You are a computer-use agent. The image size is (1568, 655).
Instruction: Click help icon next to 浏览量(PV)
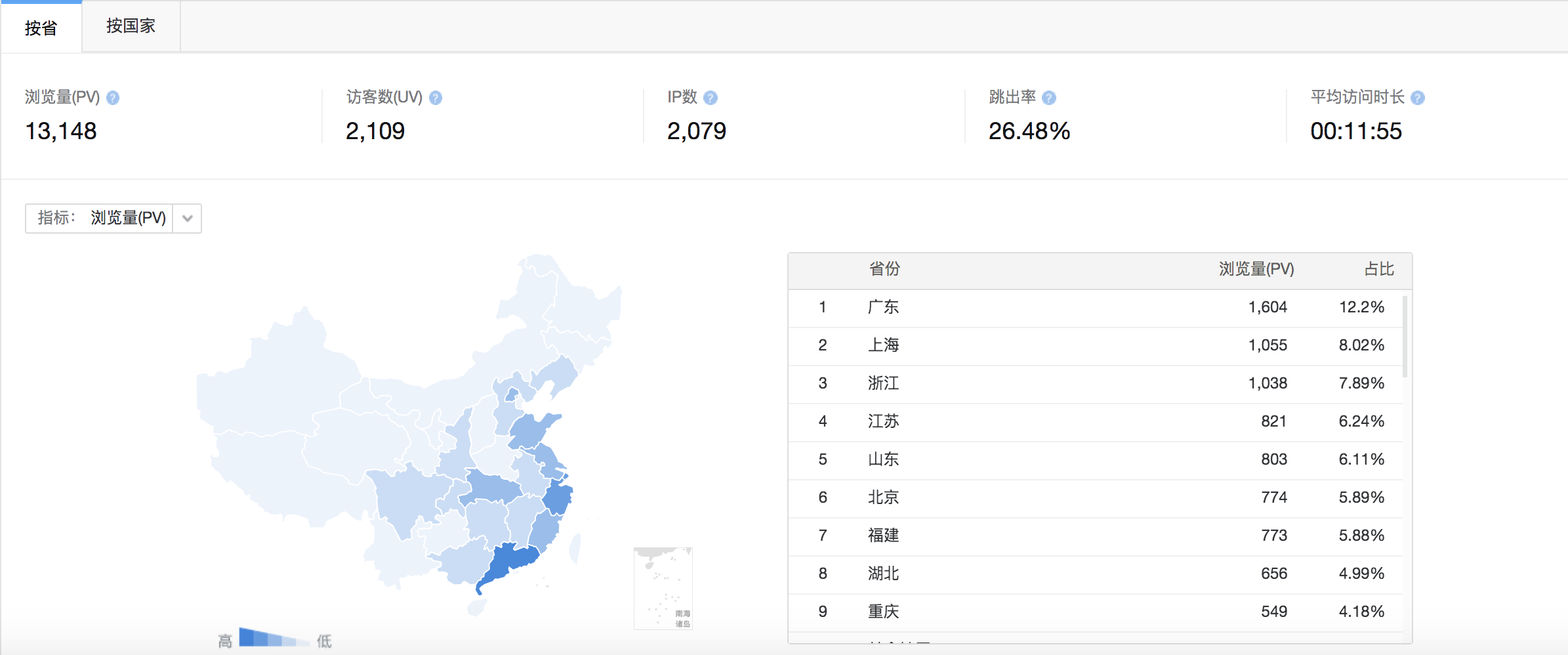pyautogui.click(x=113, y=98)
